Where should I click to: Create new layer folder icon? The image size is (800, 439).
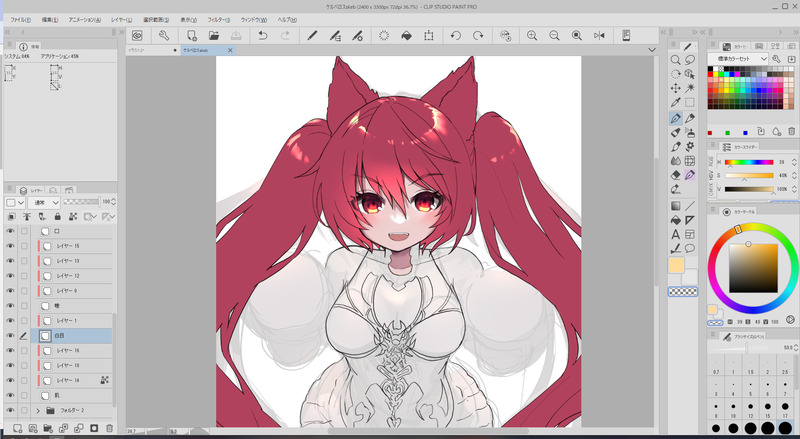click(x=48, y=428)
